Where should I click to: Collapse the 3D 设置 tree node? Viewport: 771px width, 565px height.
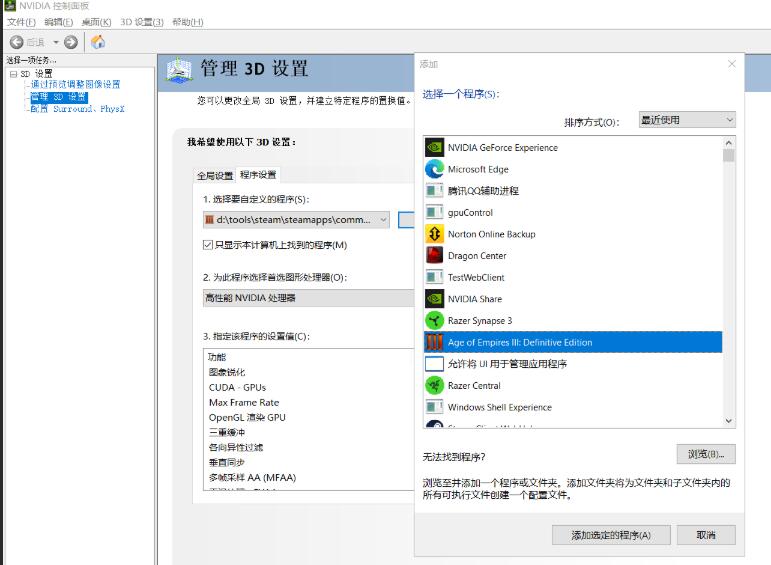tap(13, 74)
